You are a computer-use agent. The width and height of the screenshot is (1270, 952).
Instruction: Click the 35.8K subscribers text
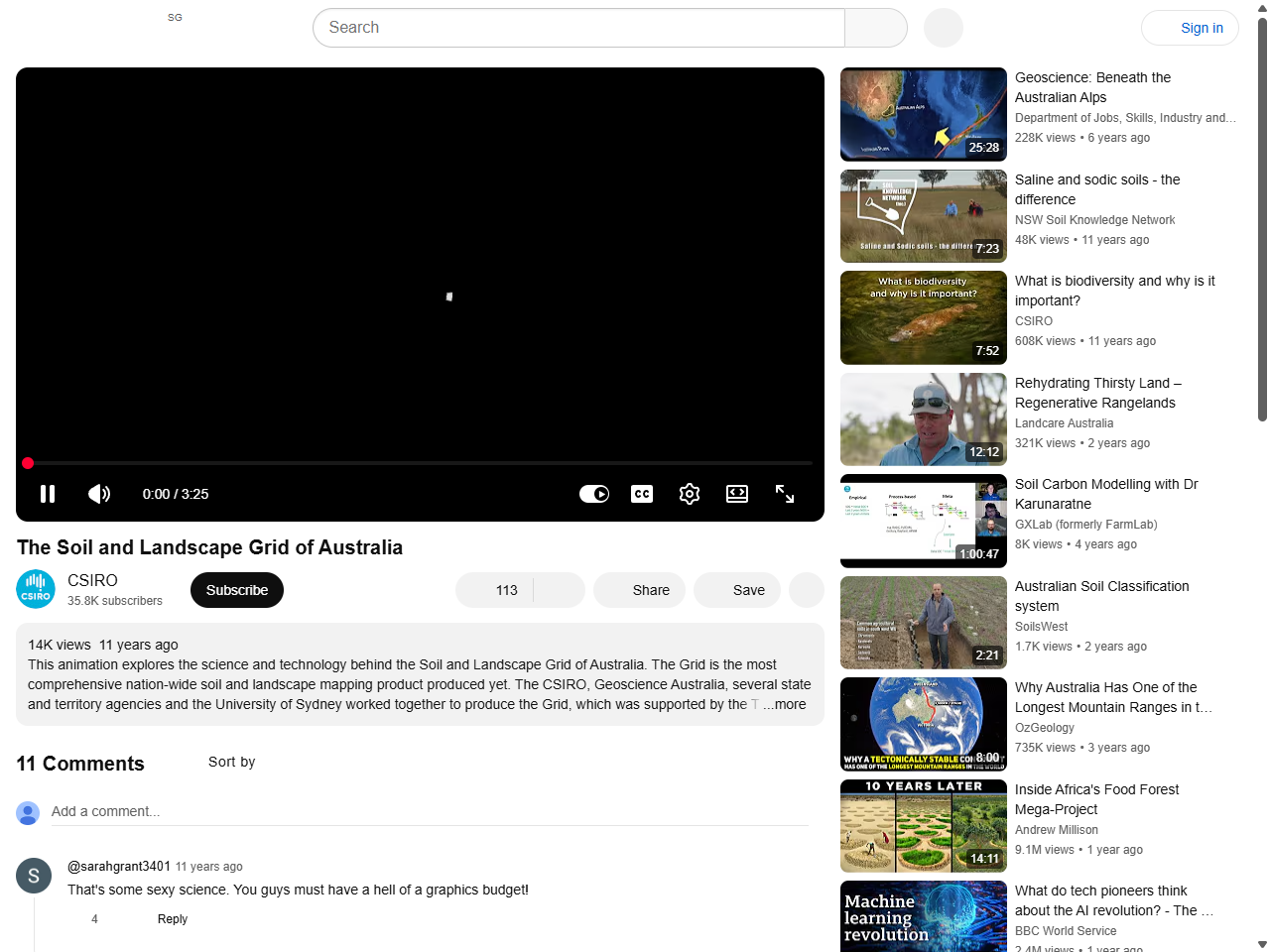(x=115, y=601)
